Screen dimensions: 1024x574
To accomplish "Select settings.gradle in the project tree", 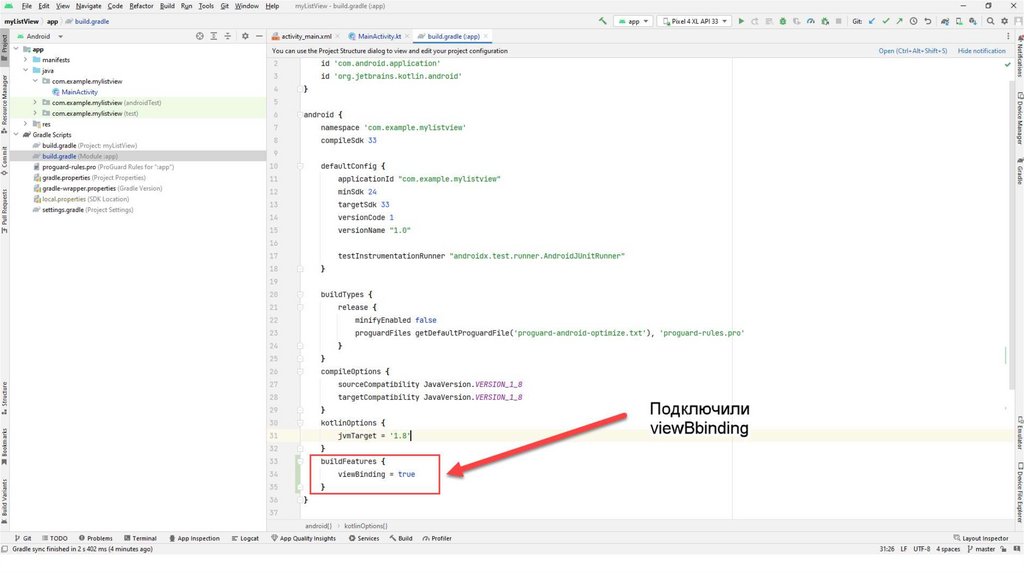I will pyautogui.click(x=62, y=210).
